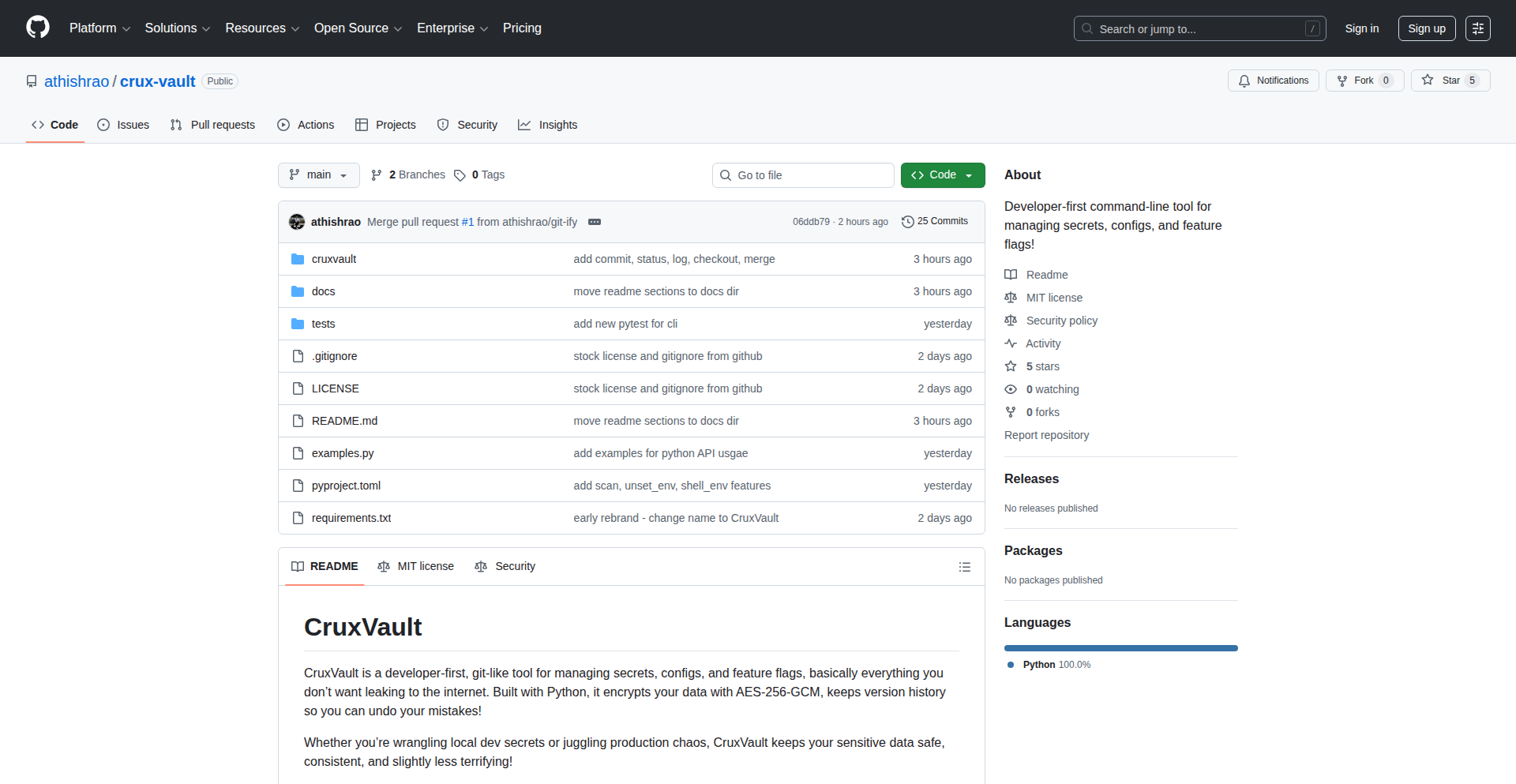This screenshot has height=784, width=1516.
Task: Open the green Code dropdown button
Action: pos(943,175)
